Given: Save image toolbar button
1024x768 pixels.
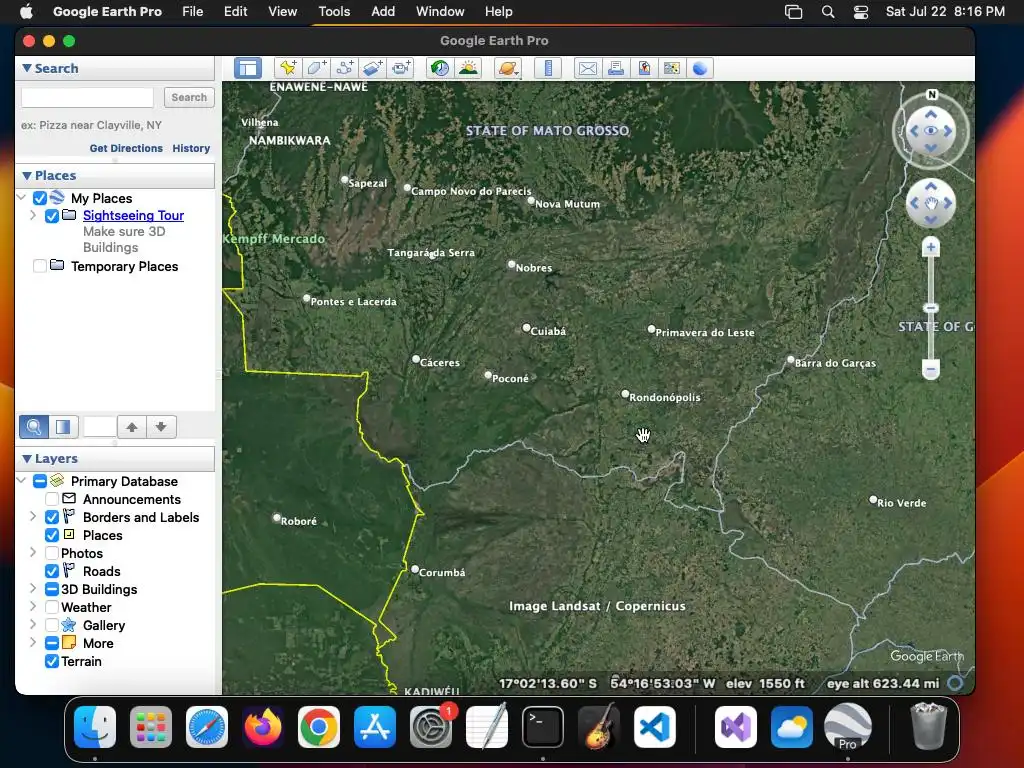Looking at the screenshot, I should coord(644,68).
